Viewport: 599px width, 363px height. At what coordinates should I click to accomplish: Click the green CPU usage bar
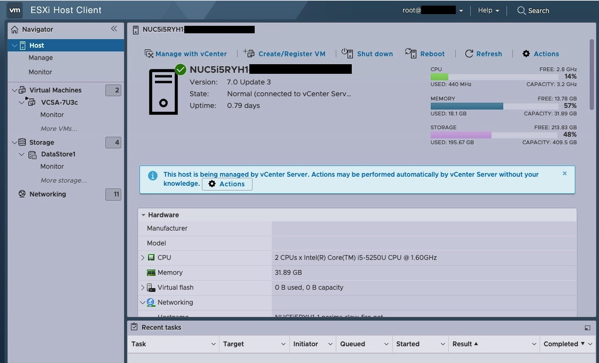pyautogui.click(x=439, y=77)
